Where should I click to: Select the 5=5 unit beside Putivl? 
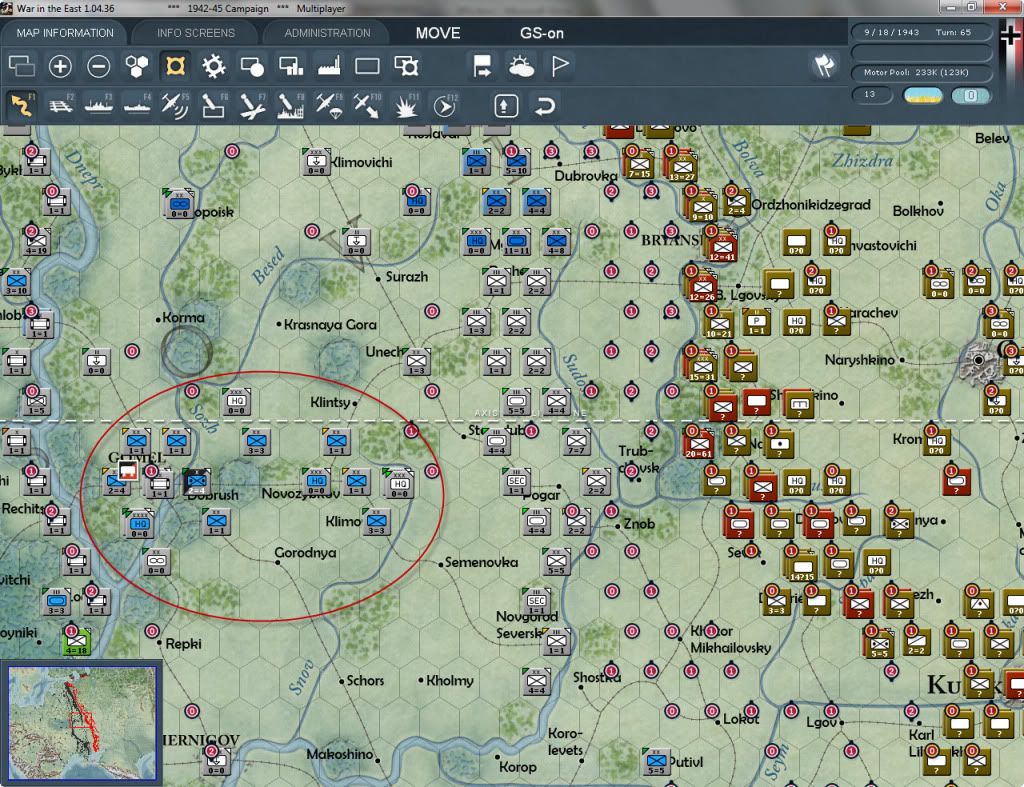(x=656, y=762)
